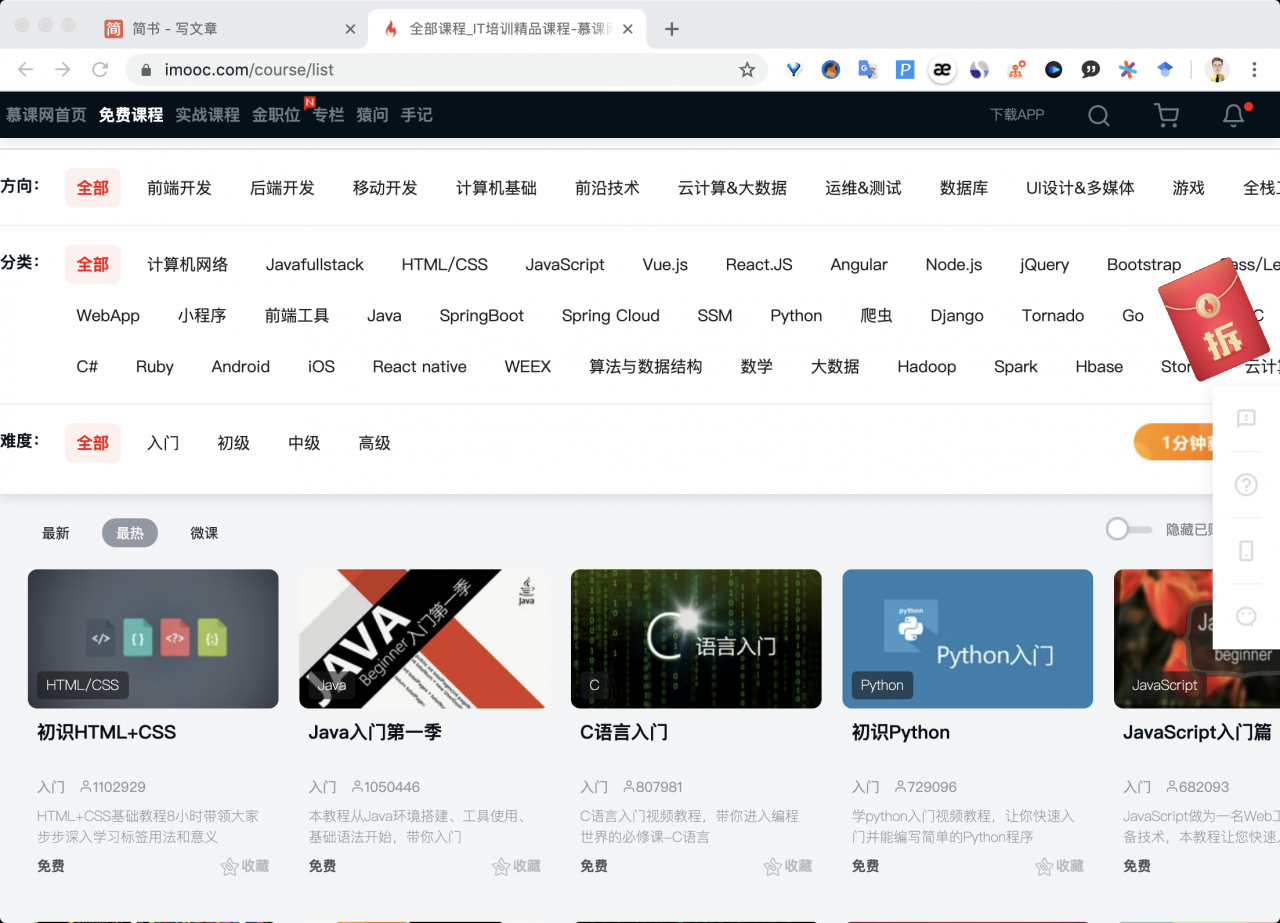Open the Java入门第一季 course title
Image resolution: width=1280 pixels, height=923 pixels.
click(375, 733)
